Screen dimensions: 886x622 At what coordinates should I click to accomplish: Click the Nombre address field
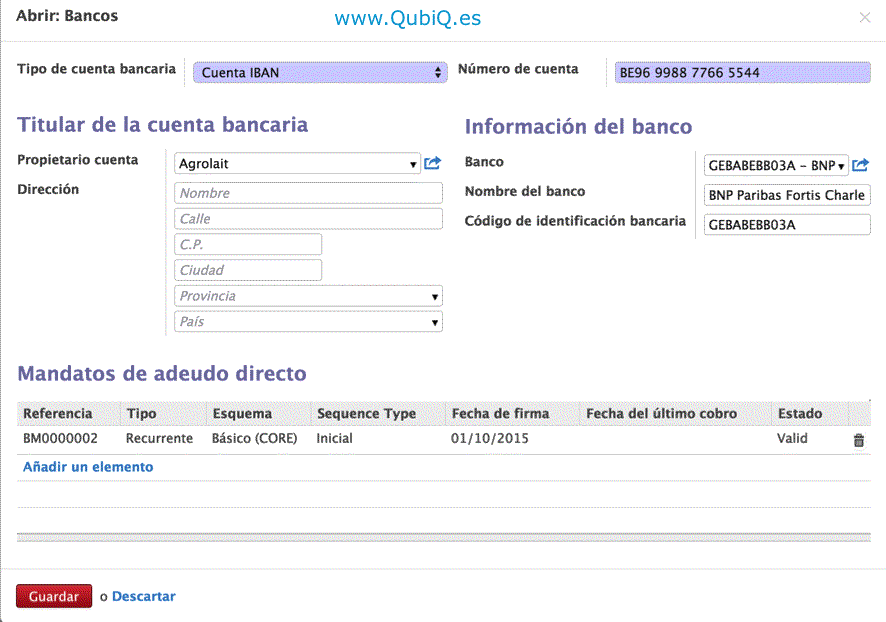pos(308,193)
